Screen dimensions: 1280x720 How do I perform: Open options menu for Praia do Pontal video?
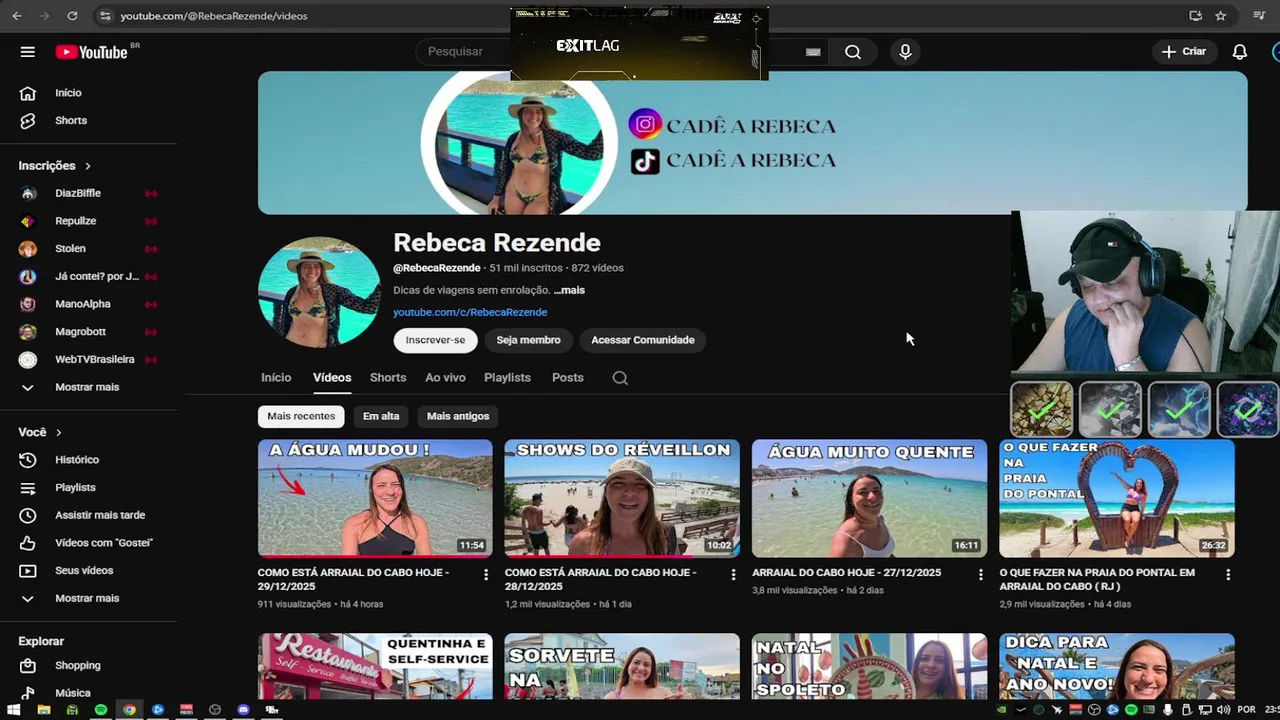coord(1228,575)
